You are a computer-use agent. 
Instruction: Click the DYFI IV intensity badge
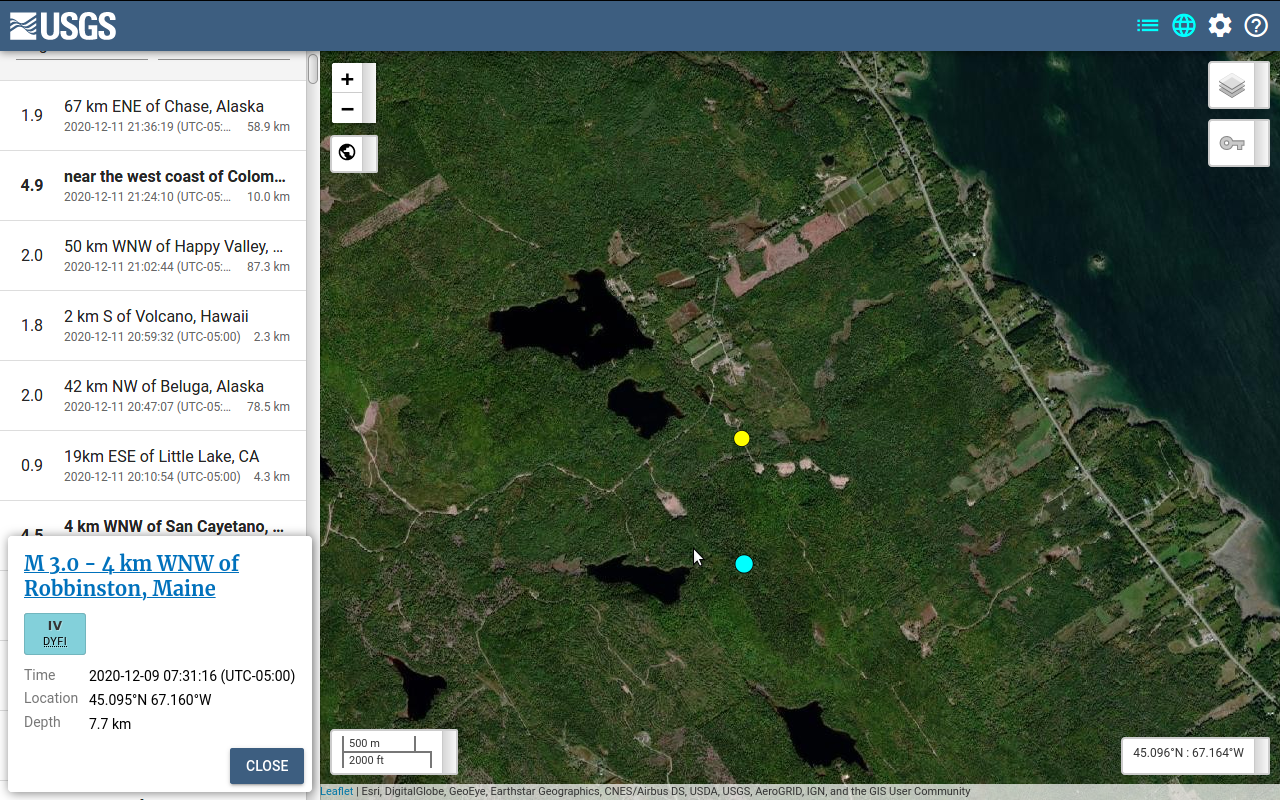click(55, 634)
